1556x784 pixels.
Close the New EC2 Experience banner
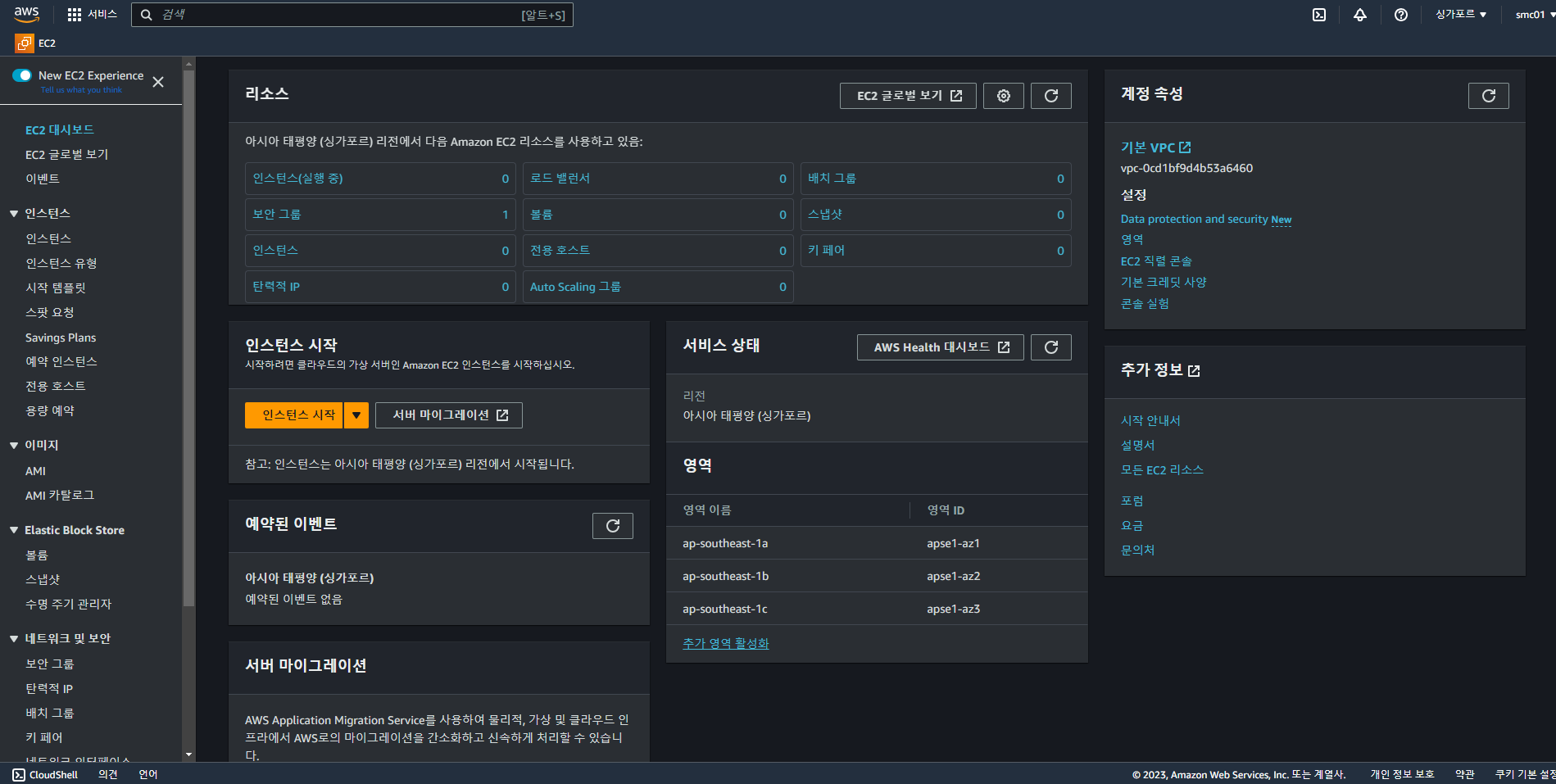click(158, 82)
